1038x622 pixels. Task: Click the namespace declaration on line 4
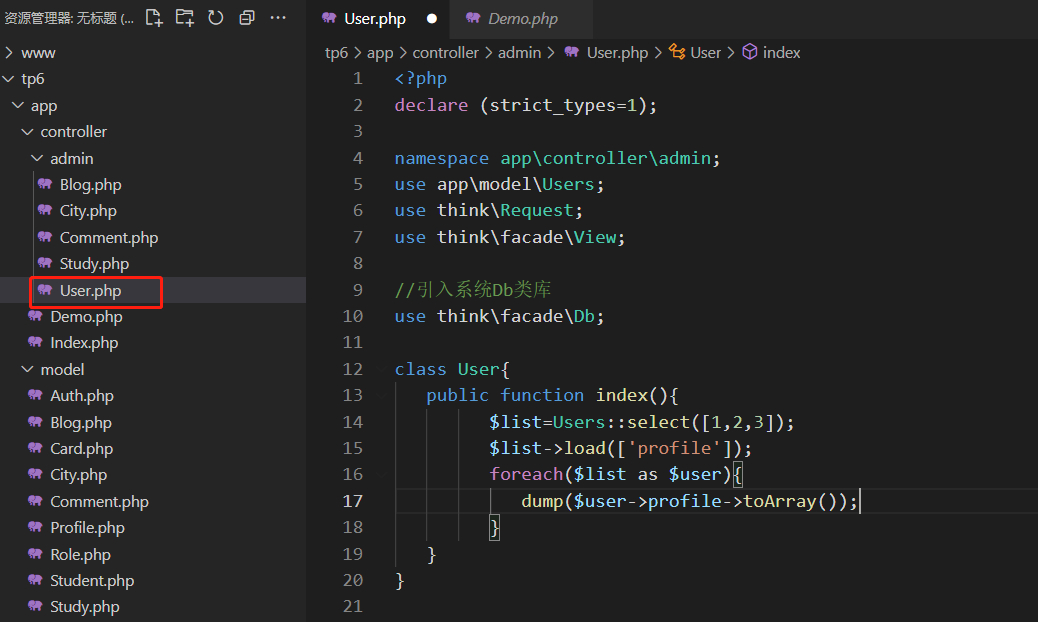point(557,158)
